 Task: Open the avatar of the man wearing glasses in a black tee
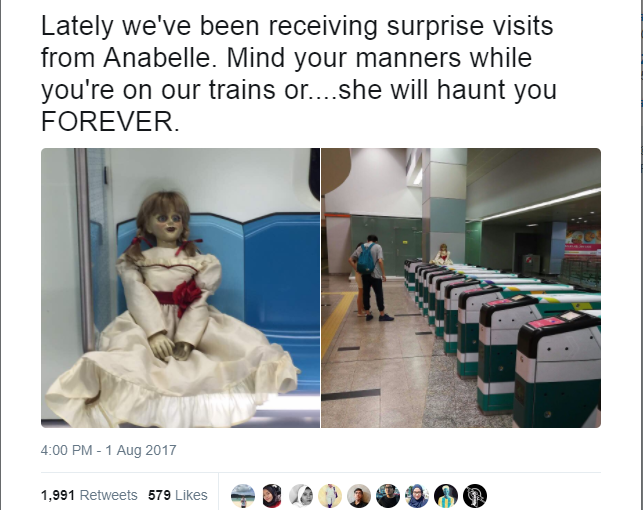388,496
